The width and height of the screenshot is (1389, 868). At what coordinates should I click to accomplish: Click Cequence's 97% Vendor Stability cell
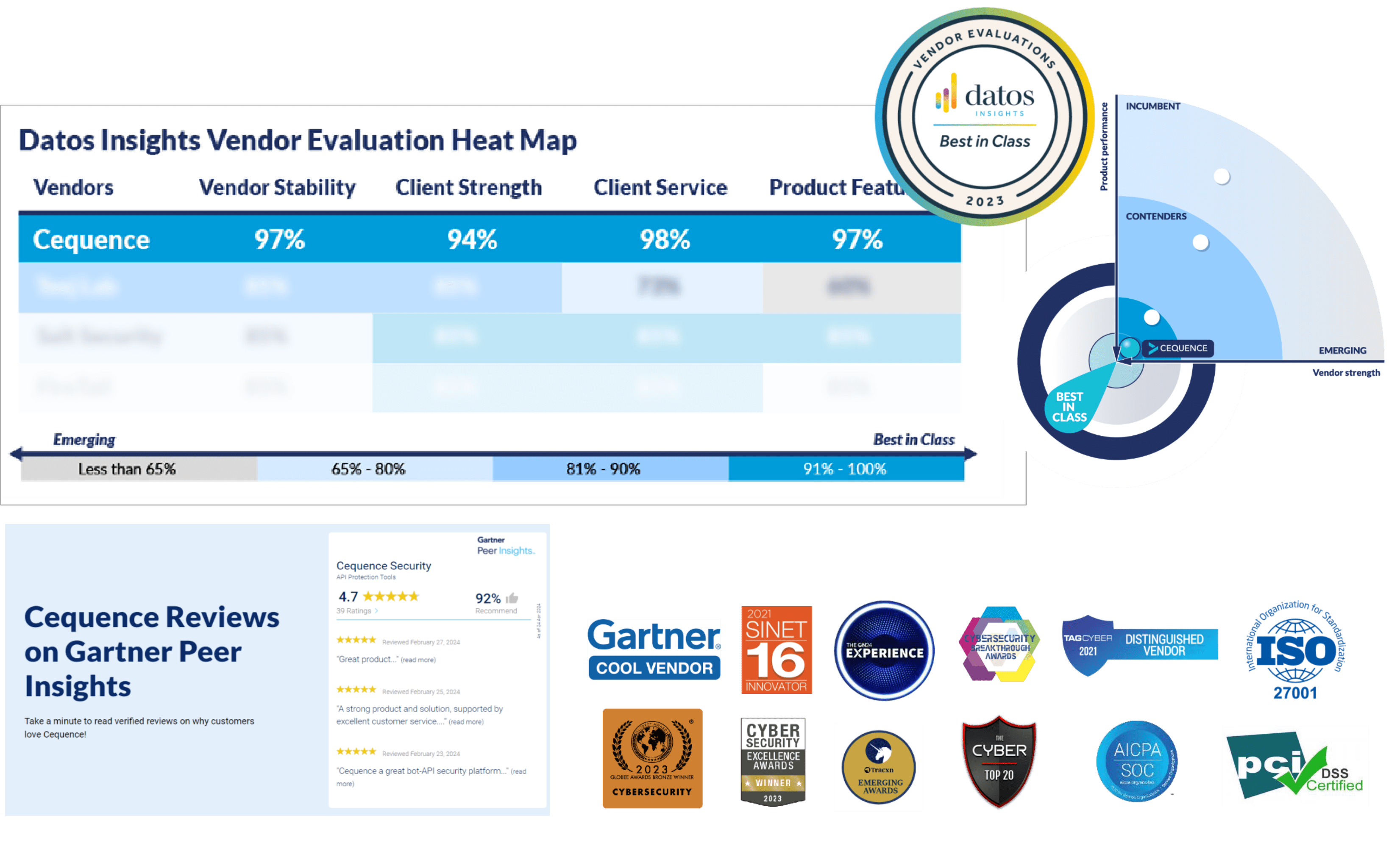click(x=279, y=239)
